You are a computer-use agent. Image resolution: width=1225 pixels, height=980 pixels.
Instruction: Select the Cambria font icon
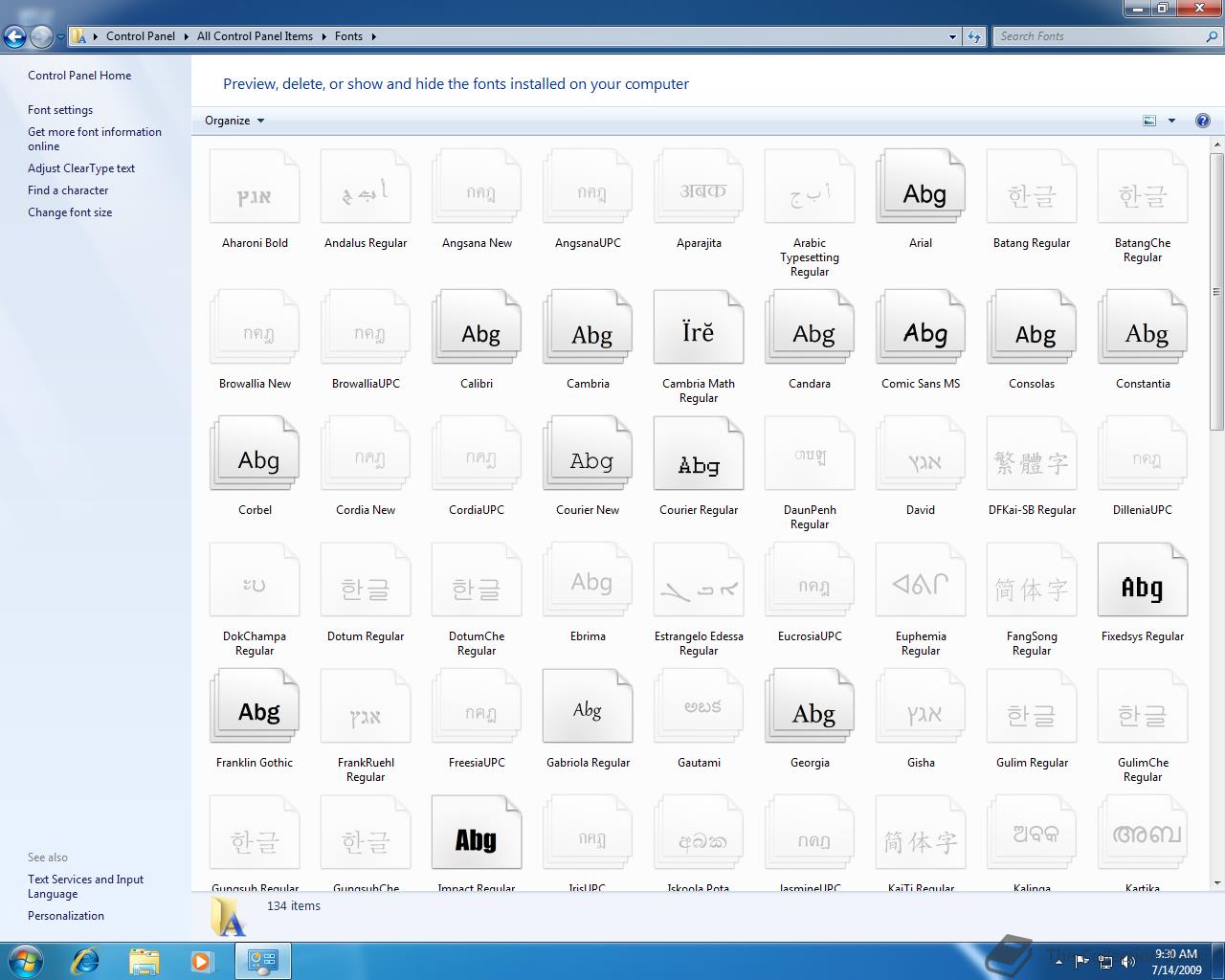tap(588, 328)
